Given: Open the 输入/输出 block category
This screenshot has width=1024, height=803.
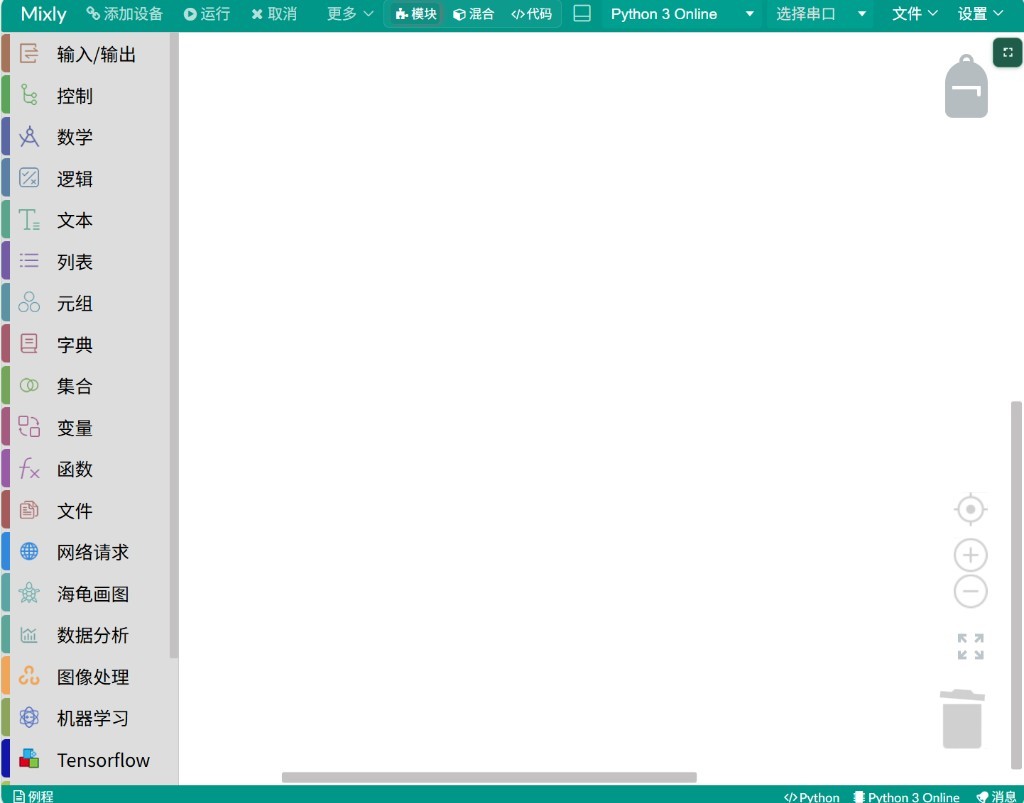Looking at the screenshot, I should click(x=85, y=54).
